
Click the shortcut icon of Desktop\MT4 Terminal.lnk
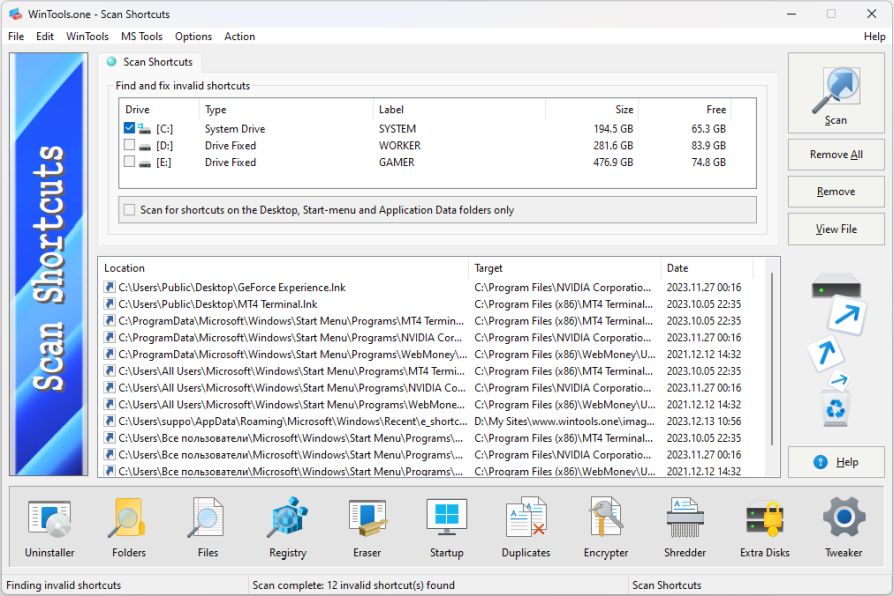coord(109,304)
